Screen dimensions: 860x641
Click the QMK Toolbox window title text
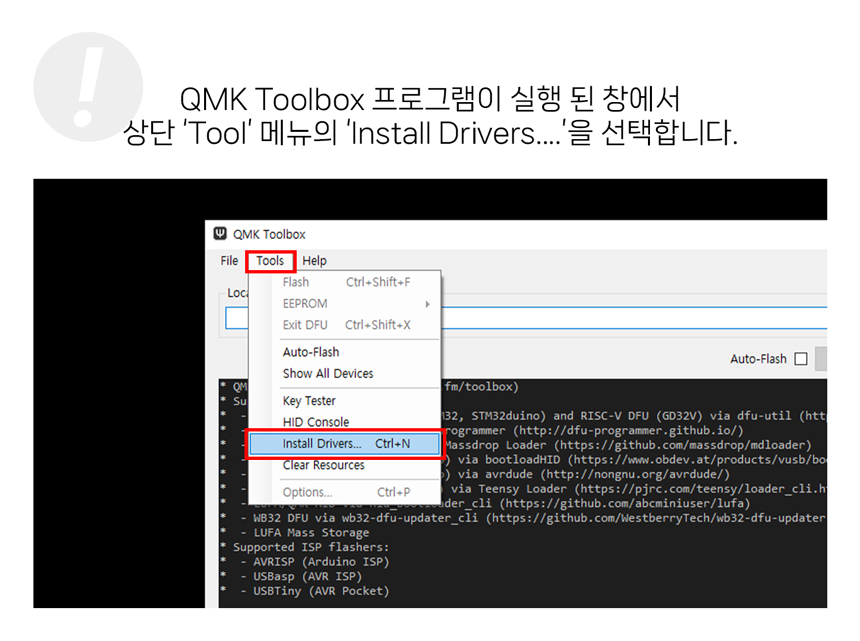coord(269,234)
